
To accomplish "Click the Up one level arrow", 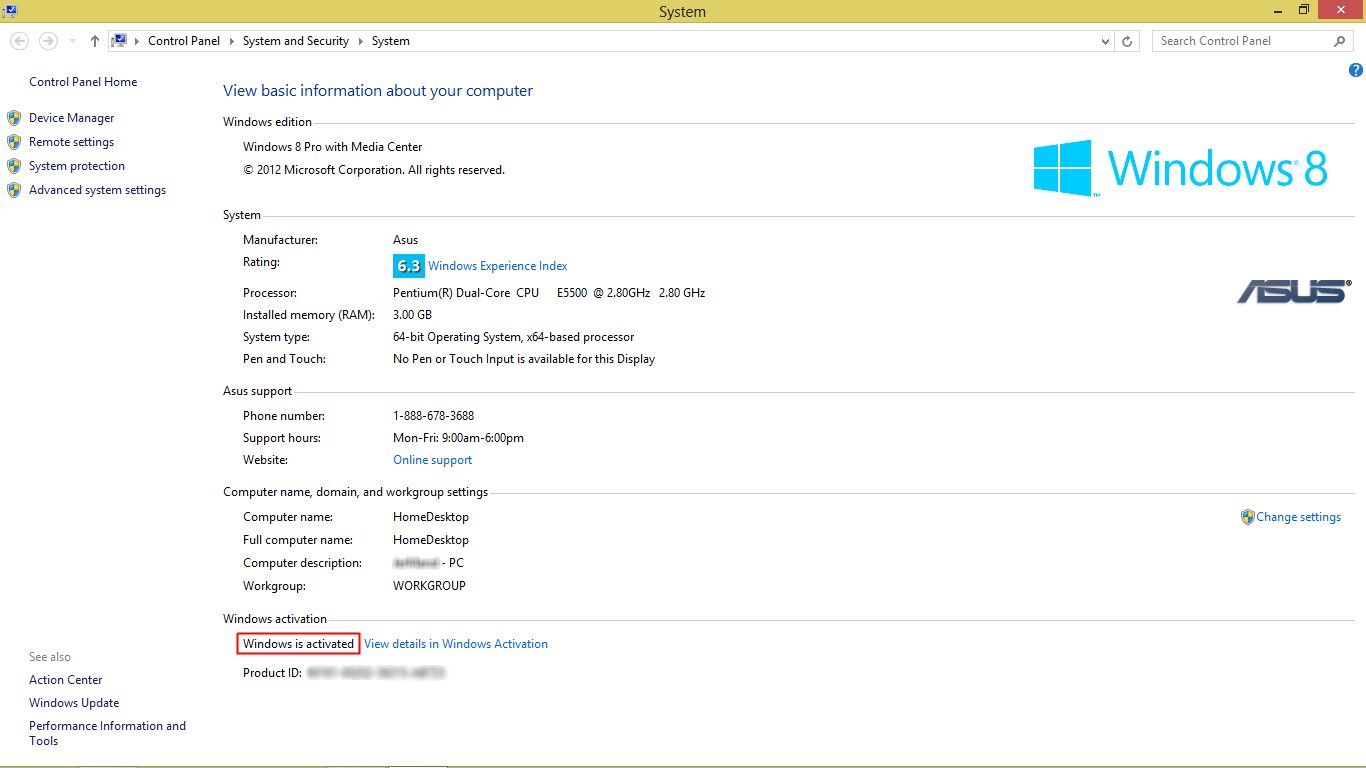I will pyautogui.click(x=95, y=41).
